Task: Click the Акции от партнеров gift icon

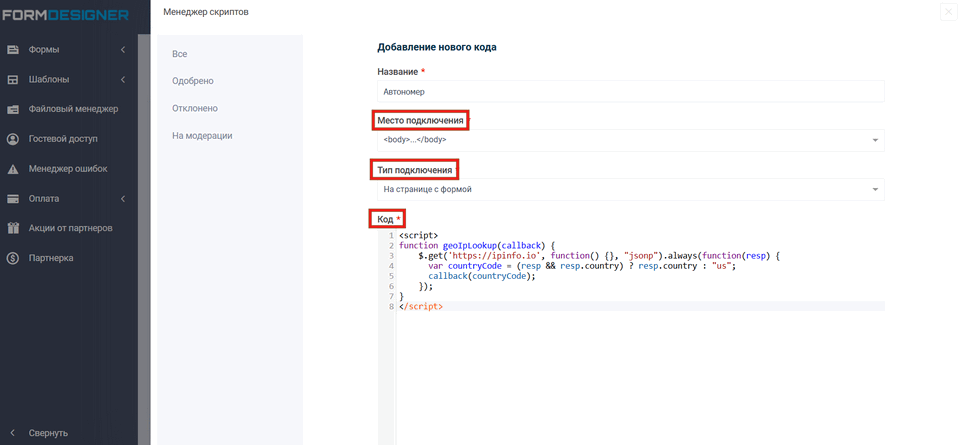Action: coord(13,228)
